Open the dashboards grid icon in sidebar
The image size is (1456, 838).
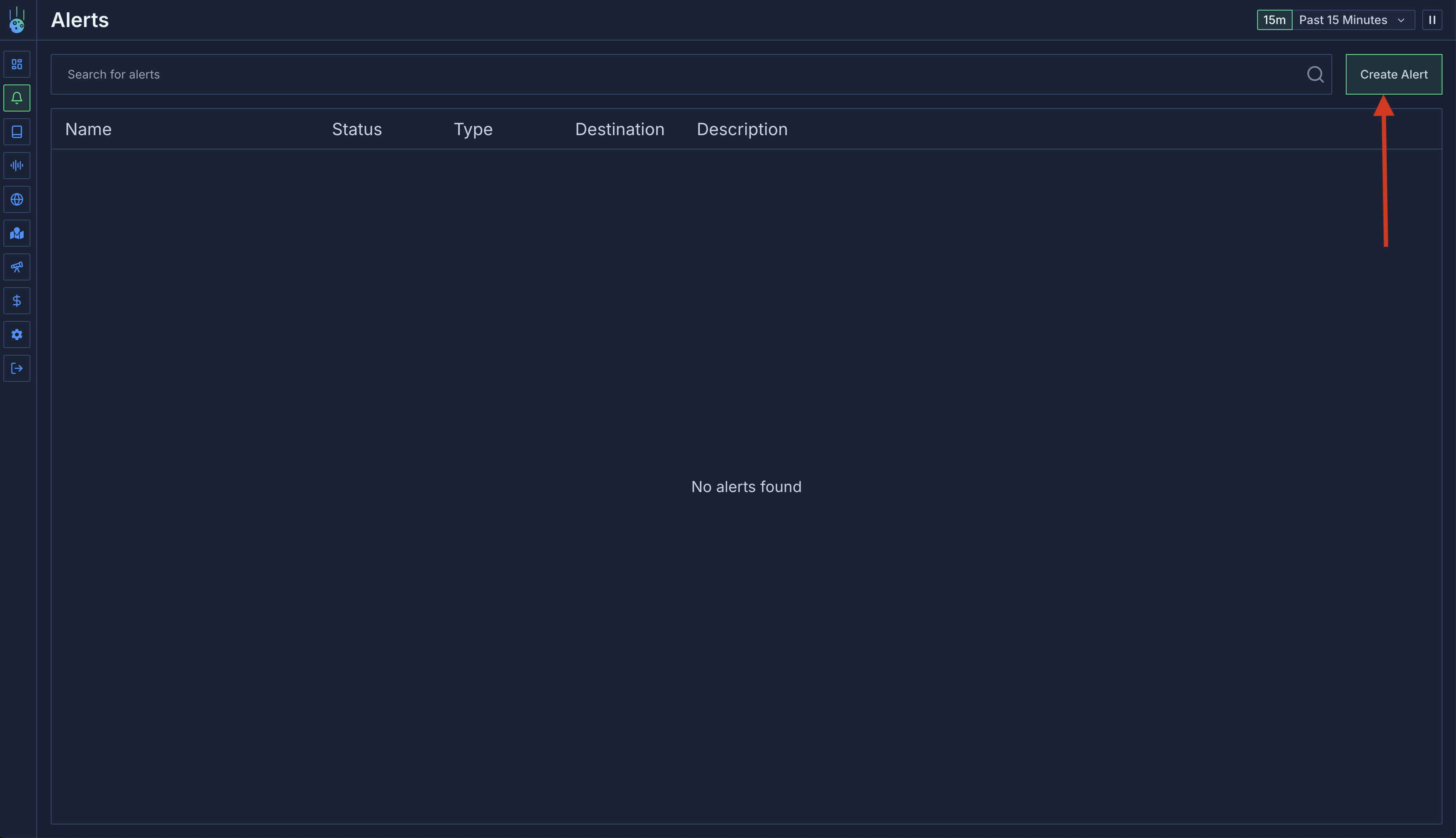(x=17, y=64)
